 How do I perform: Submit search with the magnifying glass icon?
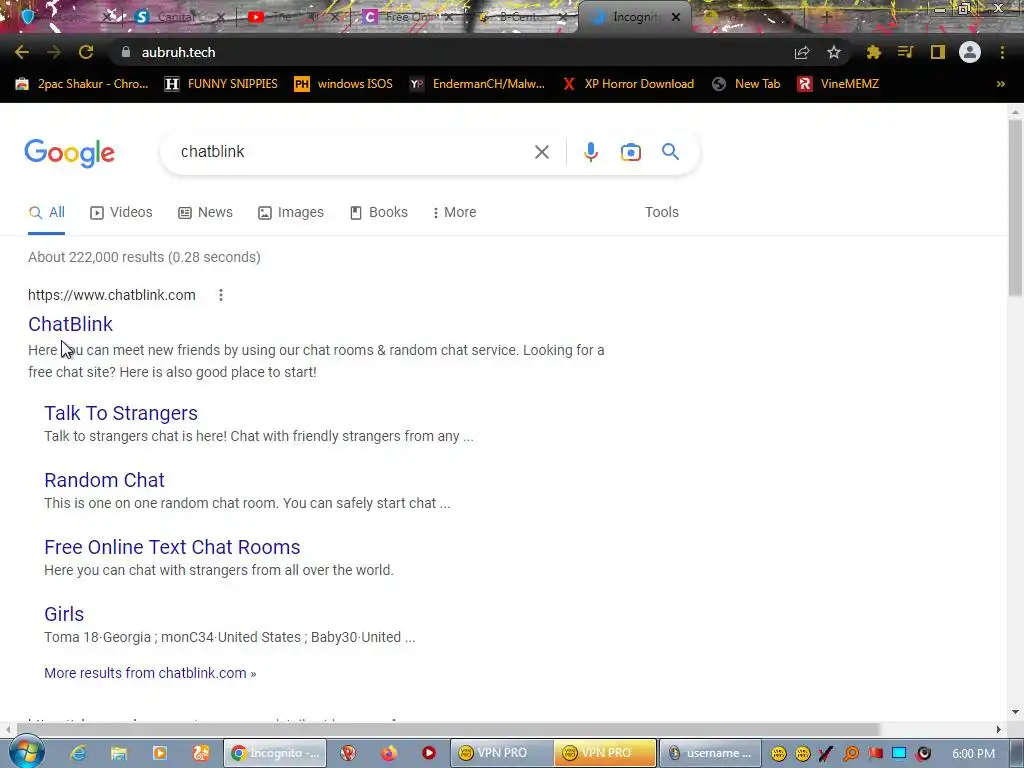click(x=670, y=152)
